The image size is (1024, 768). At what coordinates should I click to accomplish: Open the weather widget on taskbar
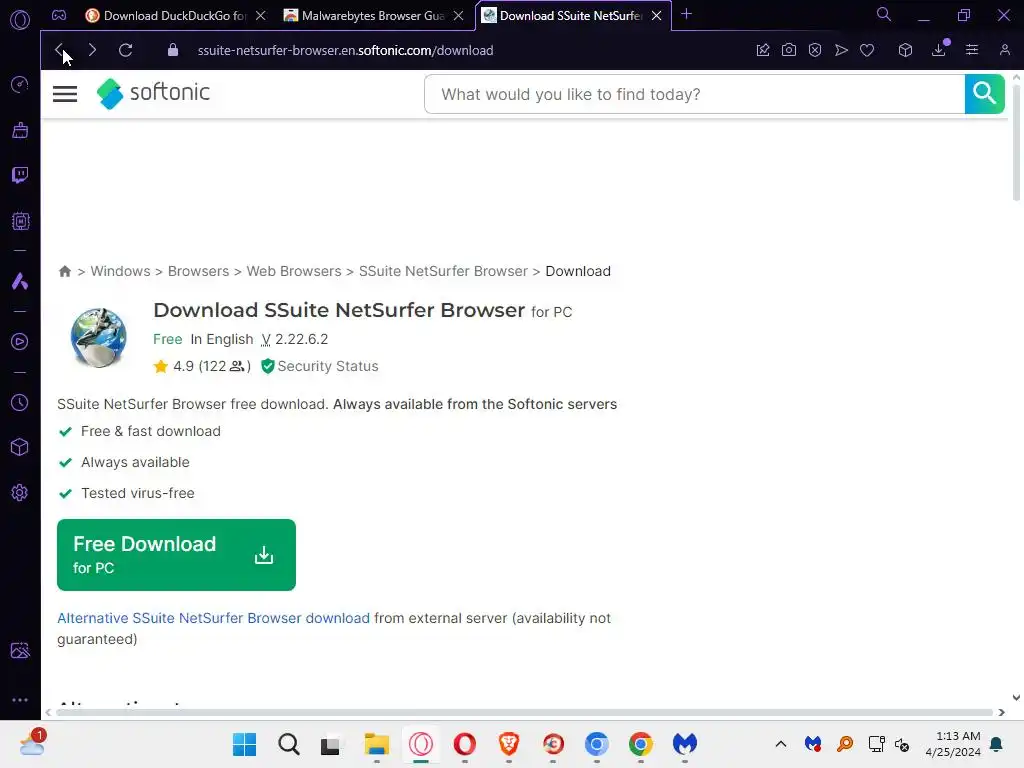[32, 743]
